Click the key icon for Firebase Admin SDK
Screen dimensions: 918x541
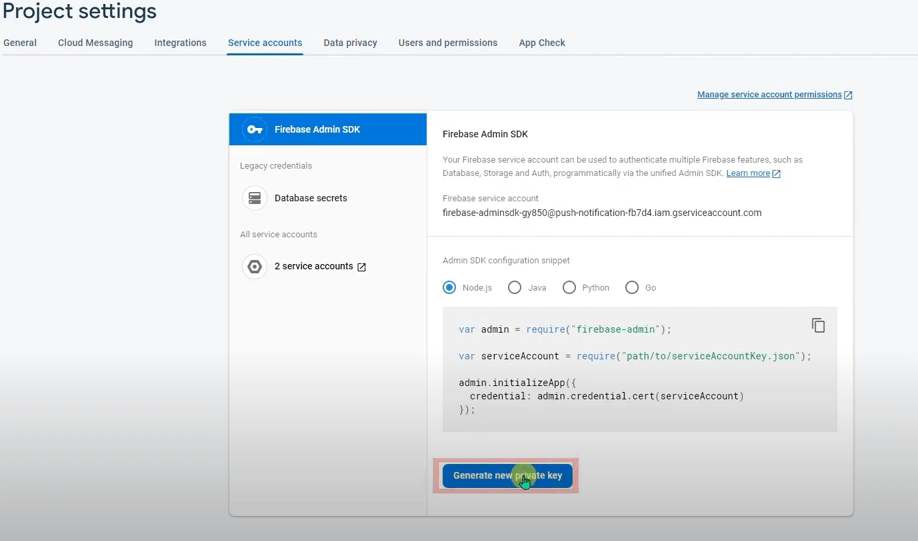click(x=255, y=129)
